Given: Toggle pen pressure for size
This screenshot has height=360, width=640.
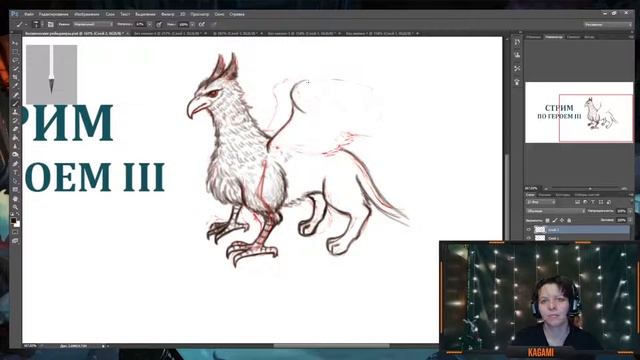Looking at the screenshot, I should 215,24.
